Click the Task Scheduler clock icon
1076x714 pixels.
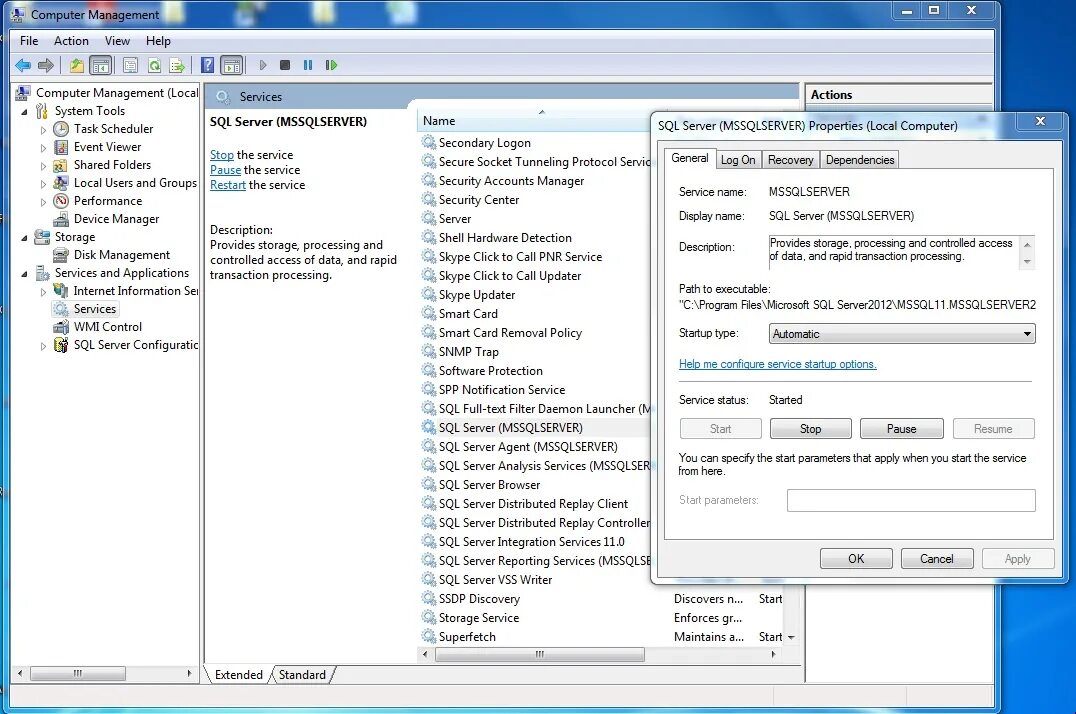[x=61, y=128]
